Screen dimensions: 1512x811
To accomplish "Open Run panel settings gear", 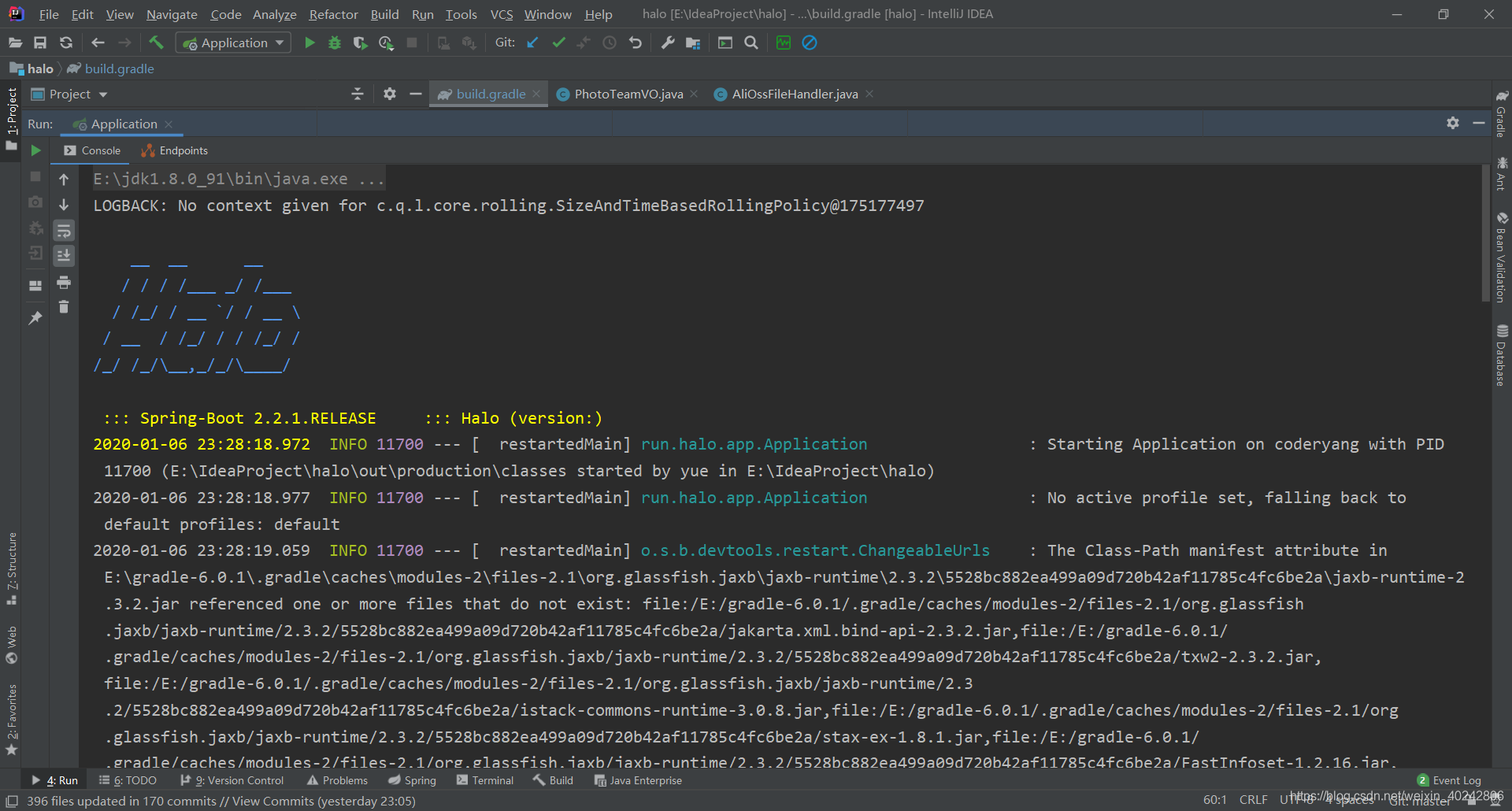I will click(x=1453, y=123).
